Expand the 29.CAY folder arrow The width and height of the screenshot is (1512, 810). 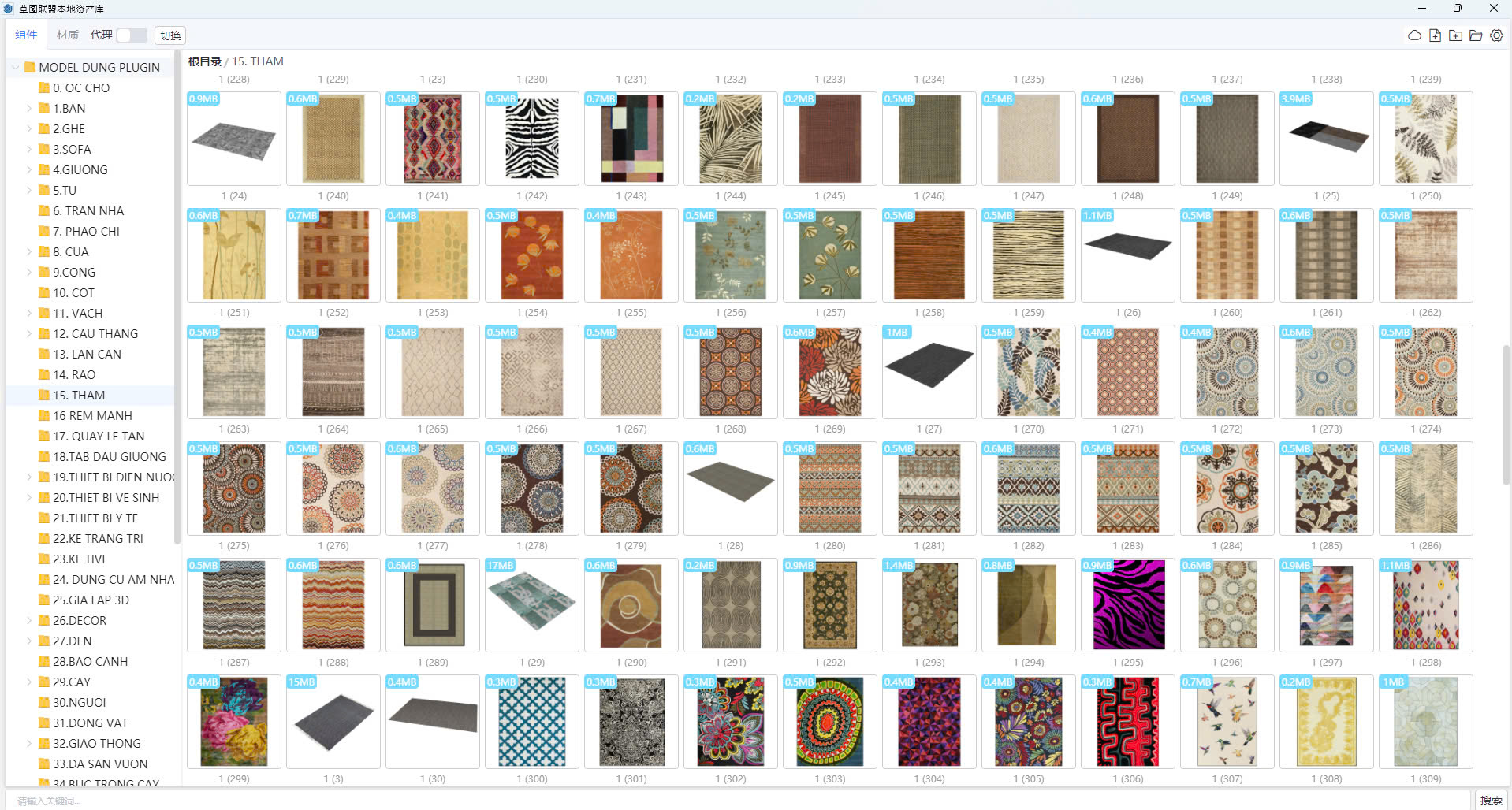(29, 682)
